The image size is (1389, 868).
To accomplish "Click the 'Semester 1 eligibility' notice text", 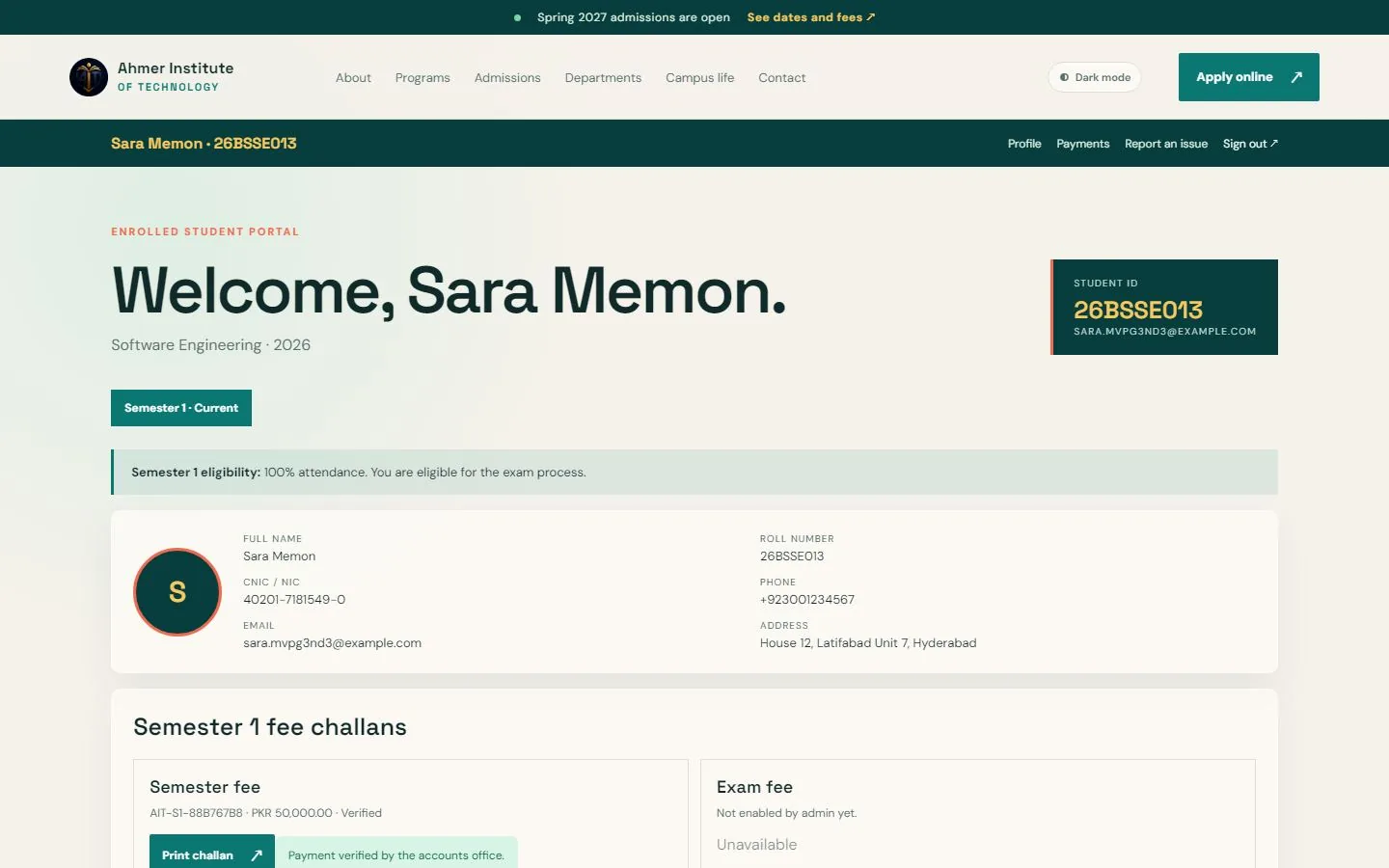I will coord(359,473).
